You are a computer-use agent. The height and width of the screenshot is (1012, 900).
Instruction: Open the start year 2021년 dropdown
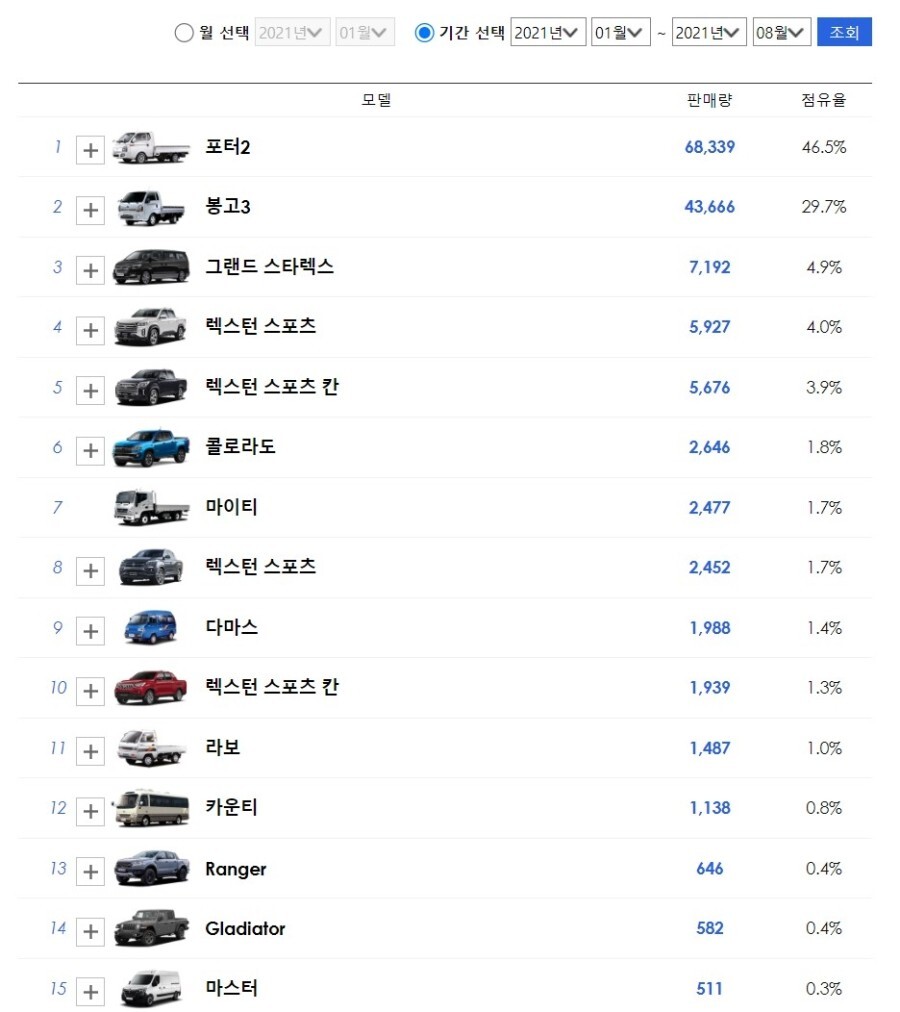(547, 32)
